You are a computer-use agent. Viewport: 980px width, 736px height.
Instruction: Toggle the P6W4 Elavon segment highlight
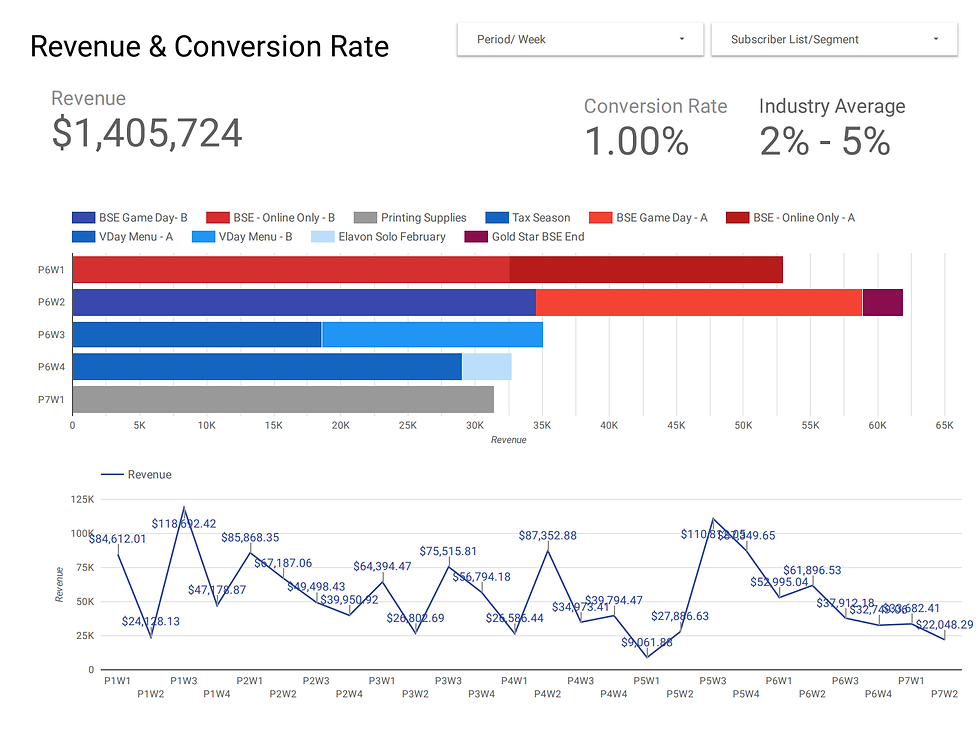click(x=485, y=366)
